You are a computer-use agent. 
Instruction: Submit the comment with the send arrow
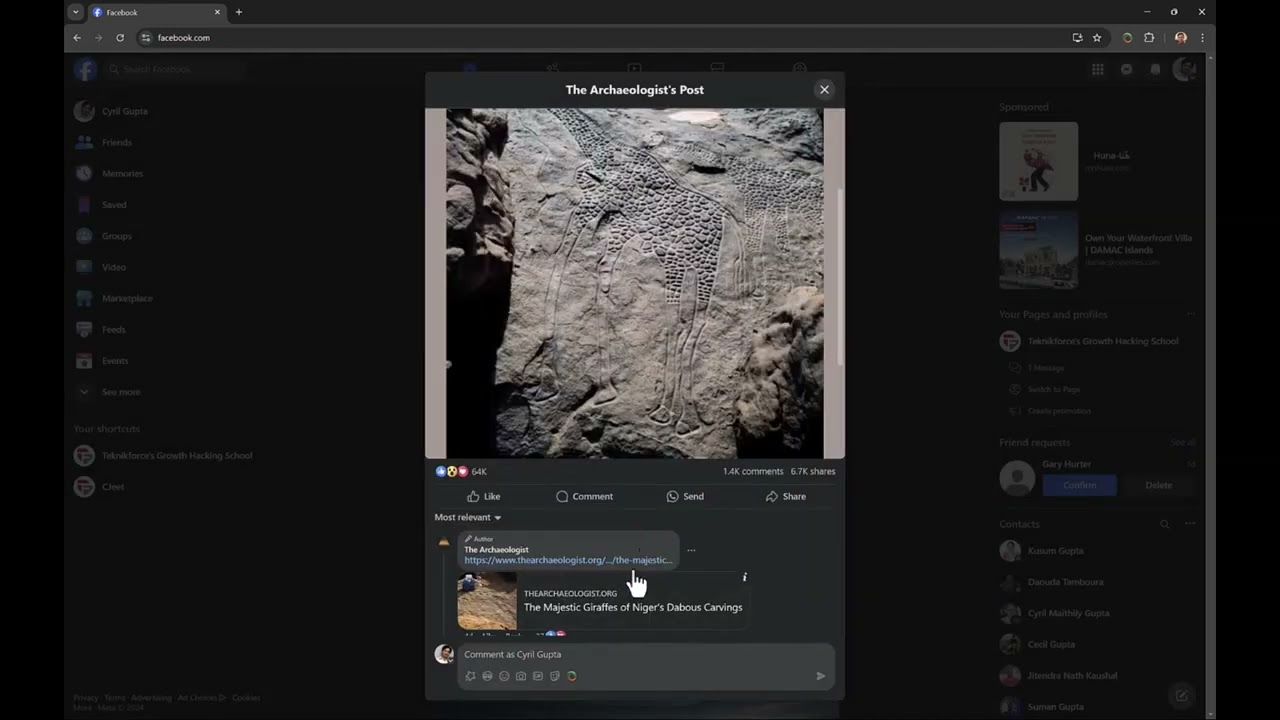pyautogui.click(x=821, y=676)
